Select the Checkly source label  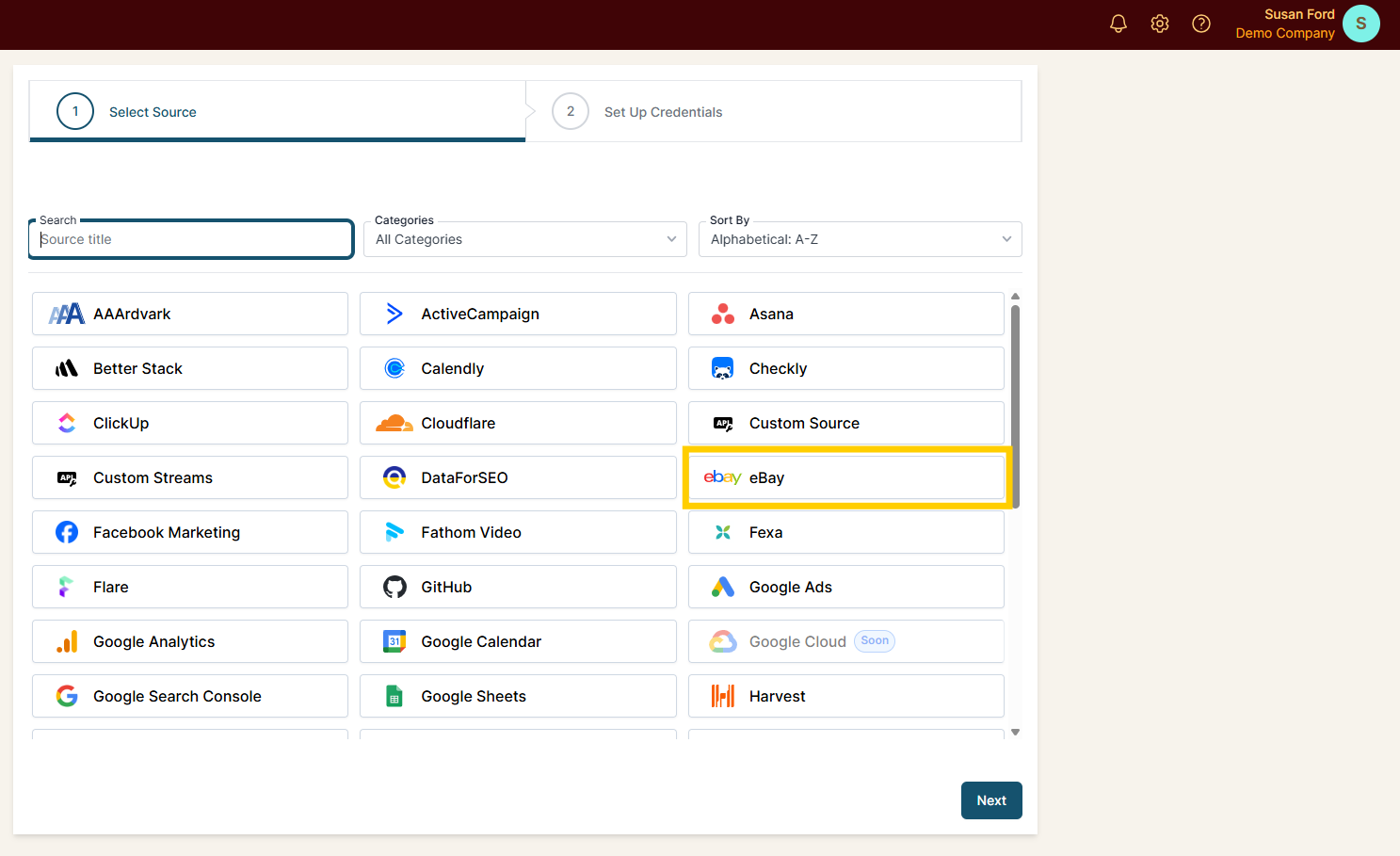click(778, 368)
